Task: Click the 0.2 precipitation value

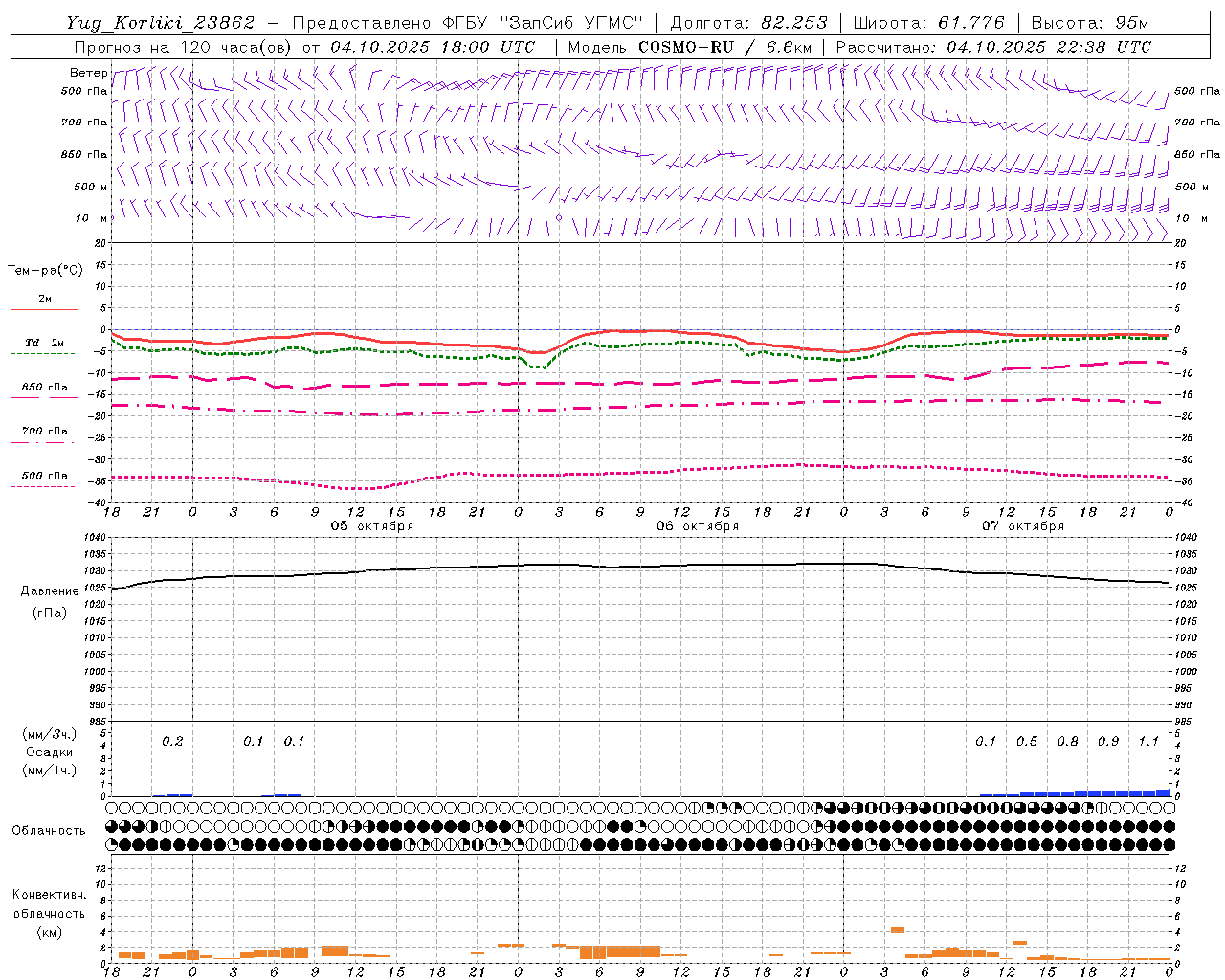Action: pos(172,742)
